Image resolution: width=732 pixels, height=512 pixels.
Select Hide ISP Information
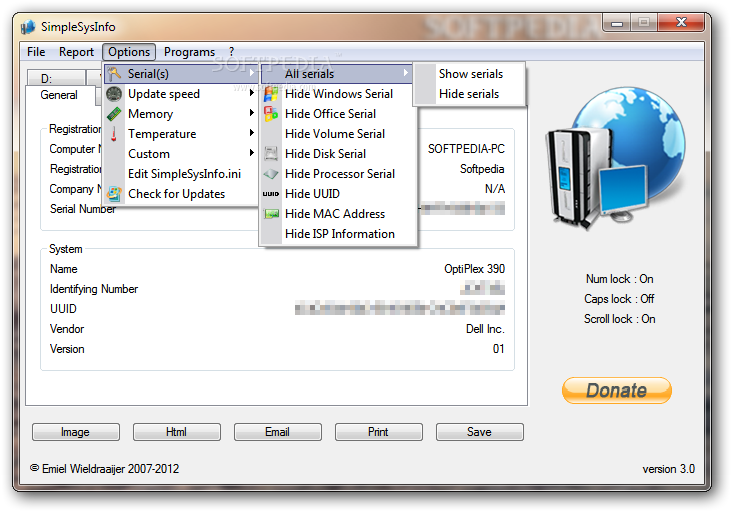pyautogui.click(x=338, y=234)
